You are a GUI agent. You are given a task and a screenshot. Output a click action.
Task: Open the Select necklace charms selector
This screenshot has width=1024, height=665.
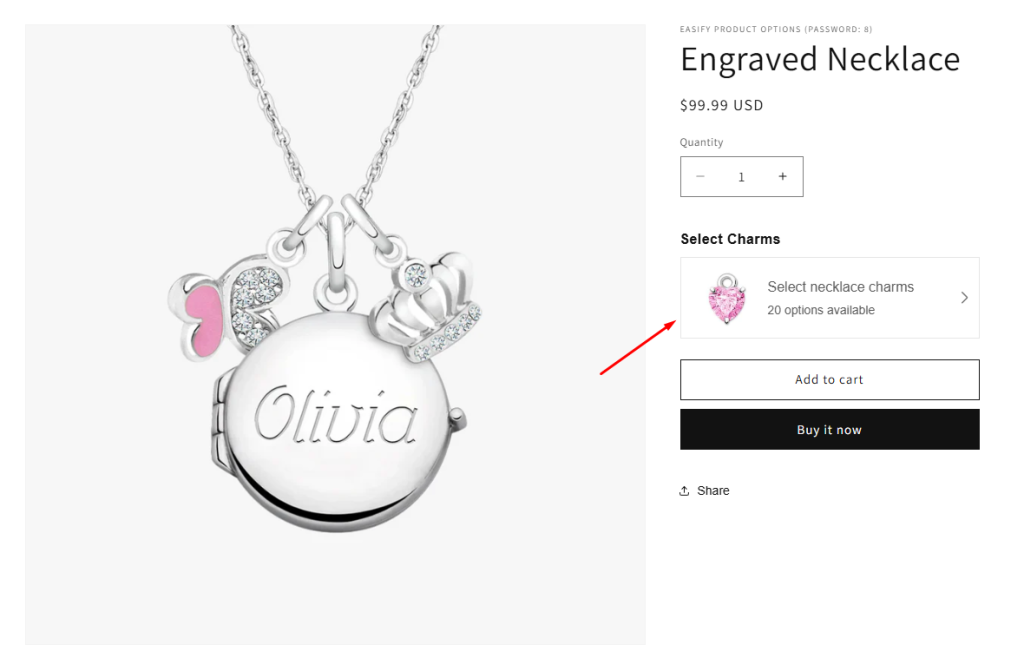tap(840, 287)
